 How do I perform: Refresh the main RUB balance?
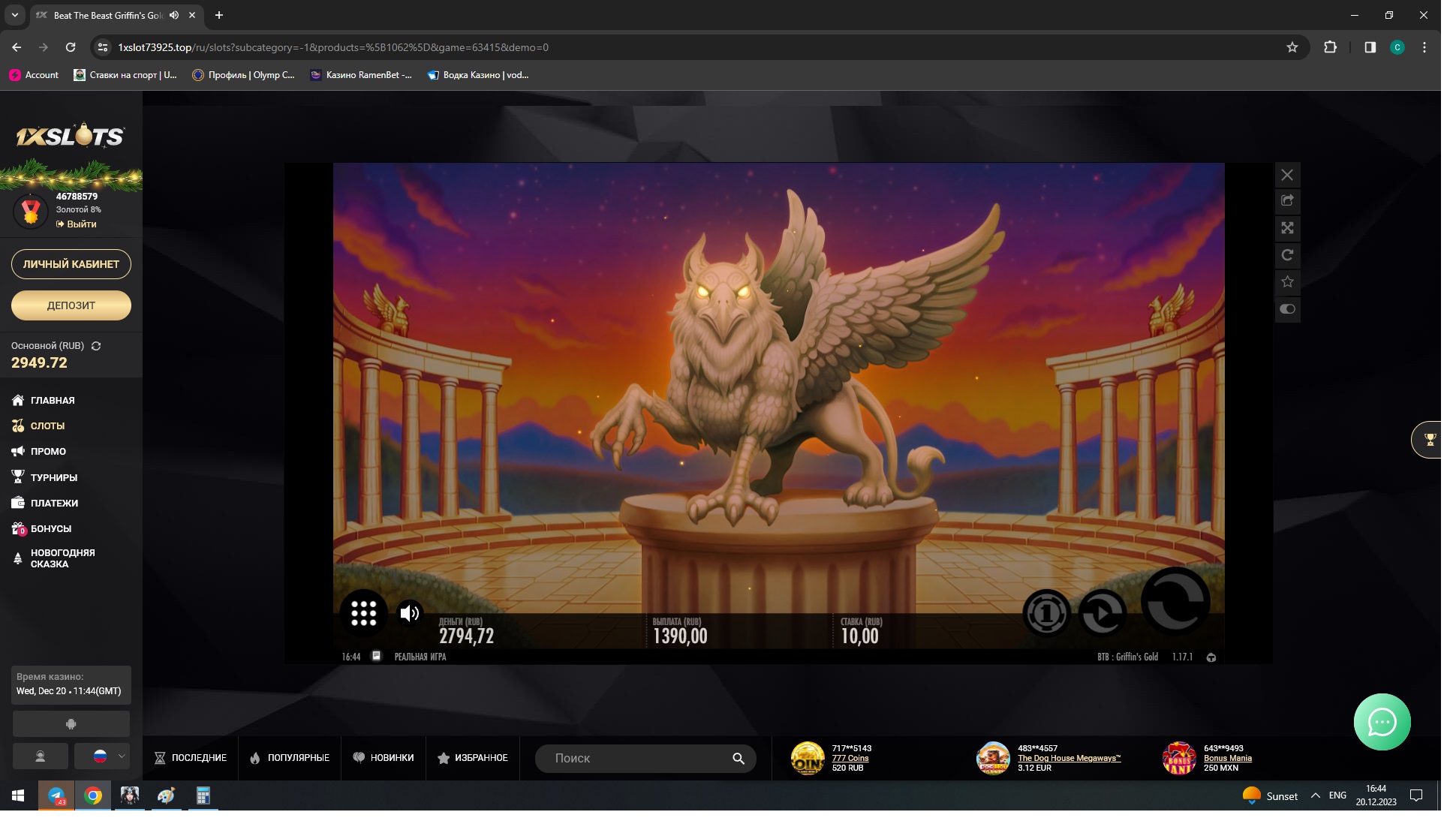click(96, 346)
